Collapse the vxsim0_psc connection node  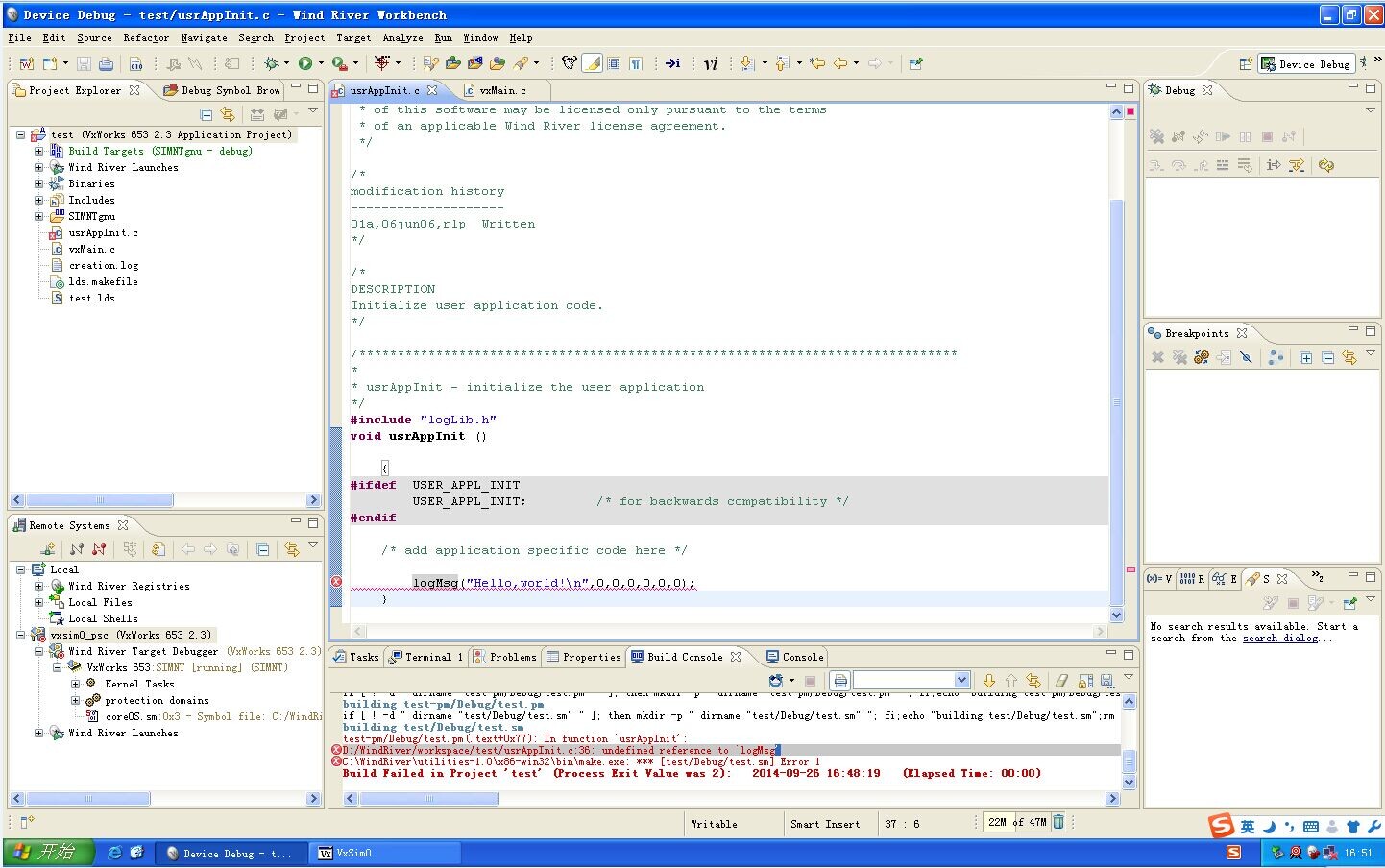[20, 635]
